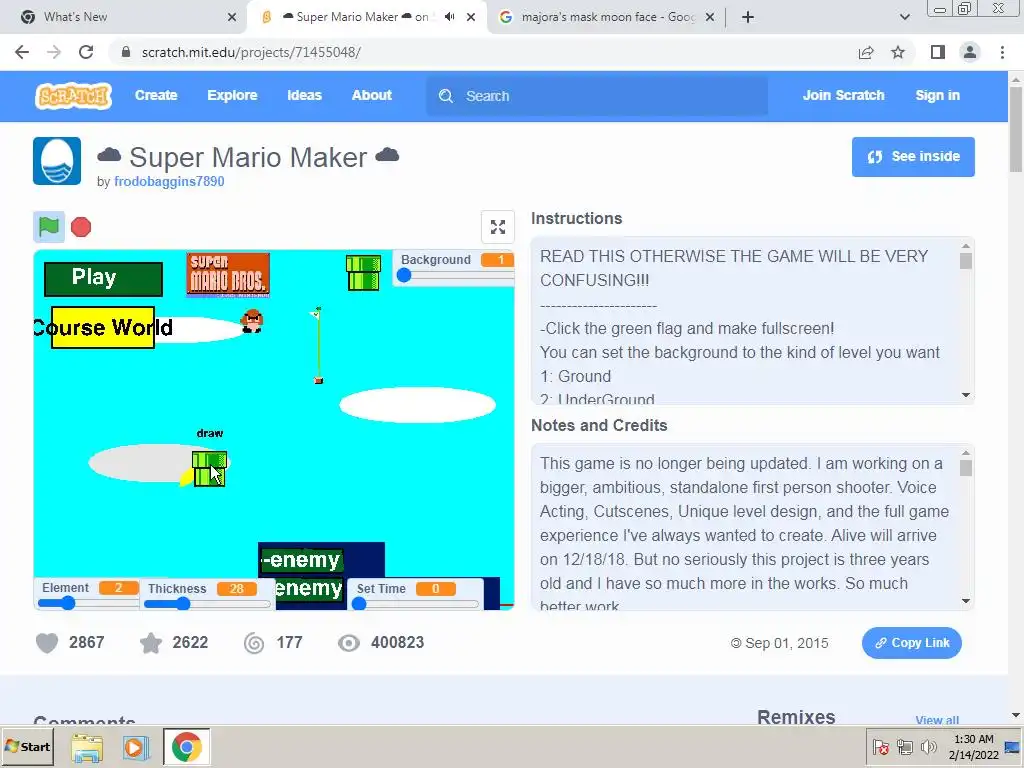The image size is (1024, 768).
Task: Switch to majora's mask moon face tab
Action: click(609, 17)
